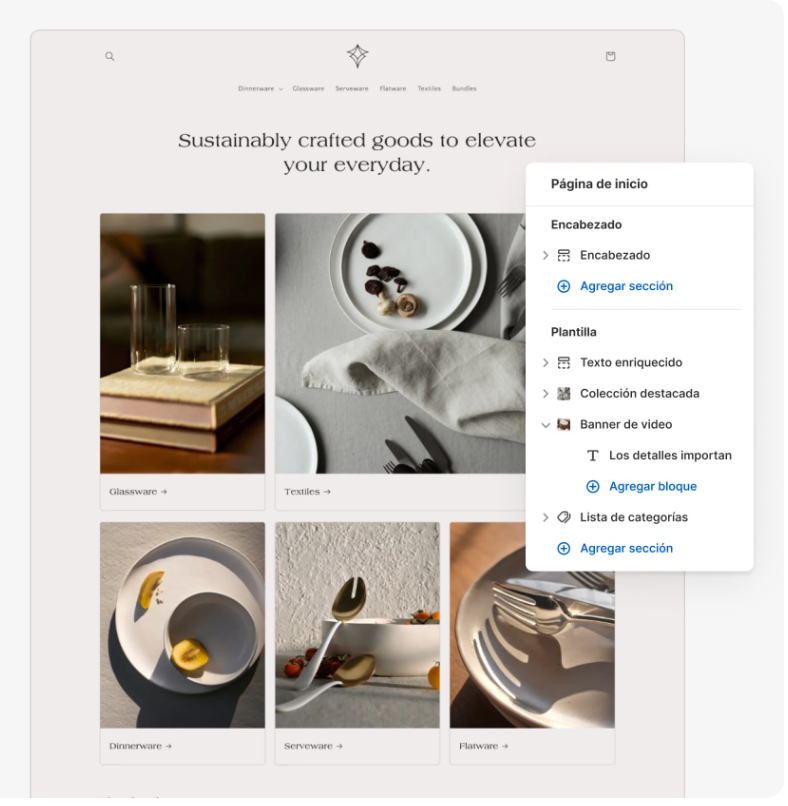Click the Colección destacada thumbnail icon

click(564, 394)
